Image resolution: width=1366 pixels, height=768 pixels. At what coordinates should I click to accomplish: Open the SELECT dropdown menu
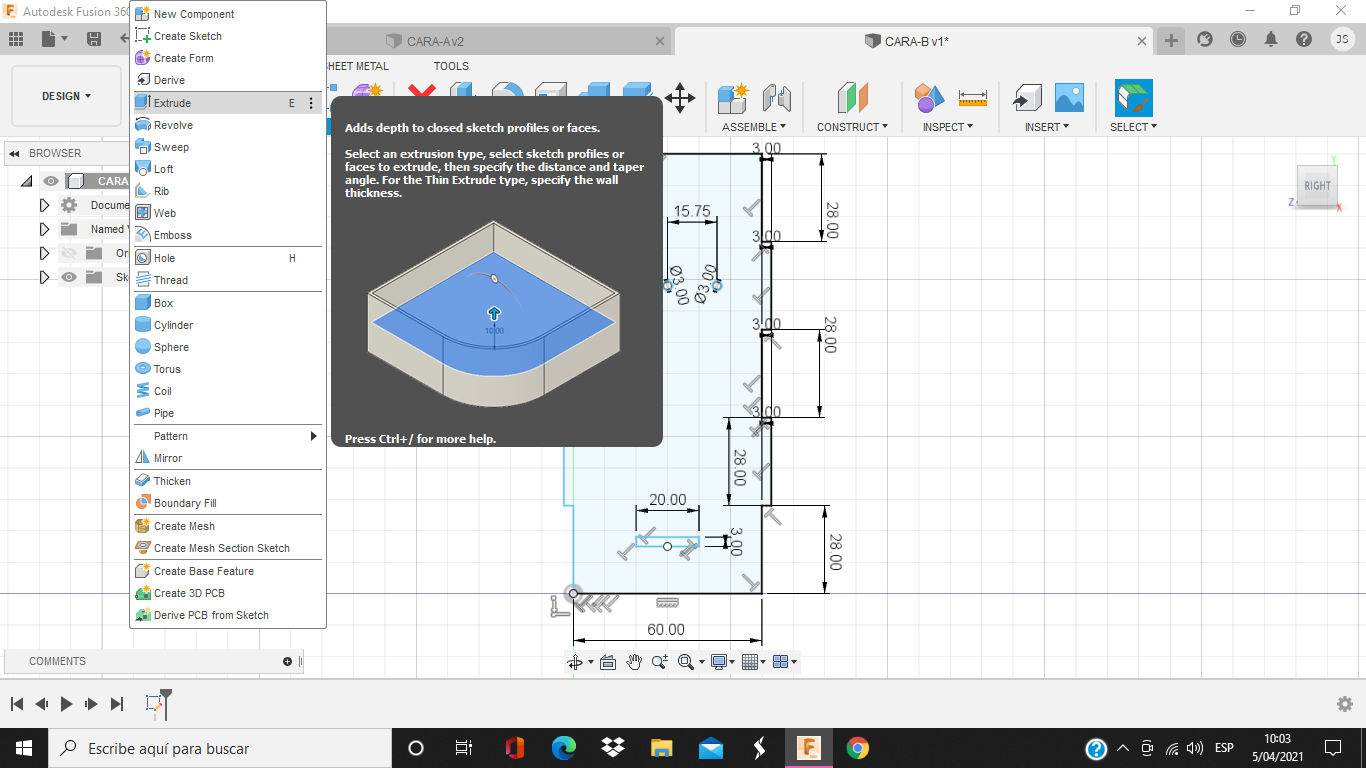point(1133,127)
